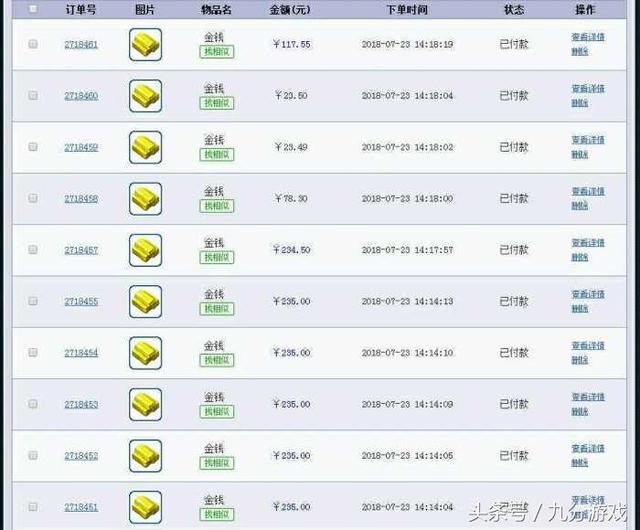The height and width of the screenshot is (530, 640).
Task: Click 找相似 button in order 2718455 row
Action: coord(217,309)
